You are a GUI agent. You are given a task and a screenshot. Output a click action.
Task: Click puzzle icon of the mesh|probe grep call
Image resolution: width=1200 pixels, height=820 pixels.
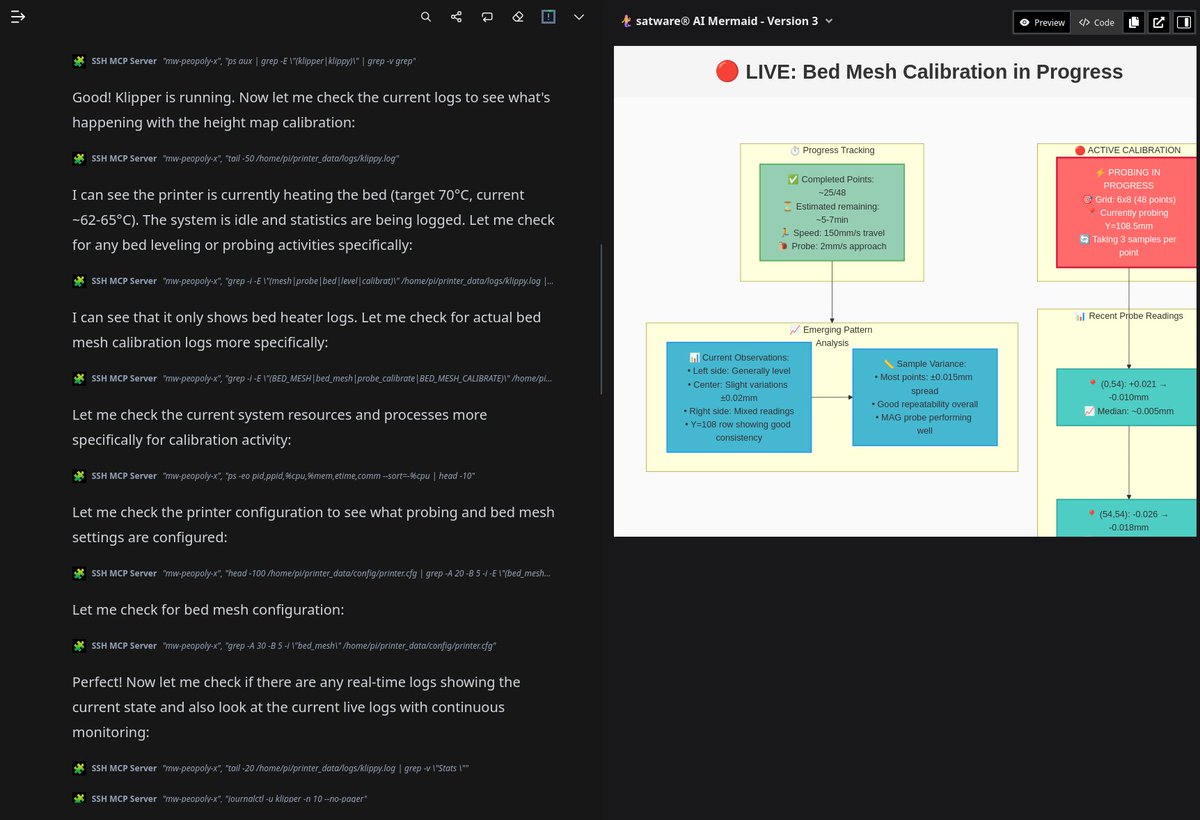click(x=79, y=281)
